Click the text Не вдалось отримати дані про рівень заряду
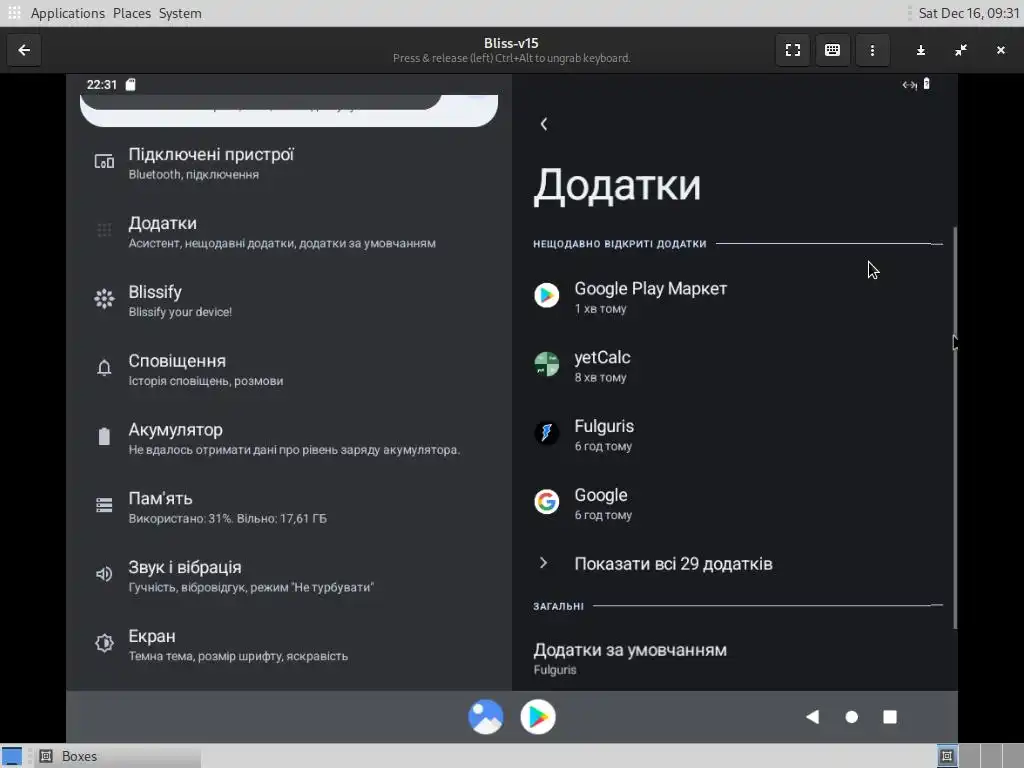This screenshot has height=768, width=1024. click(x=294, y=450)
